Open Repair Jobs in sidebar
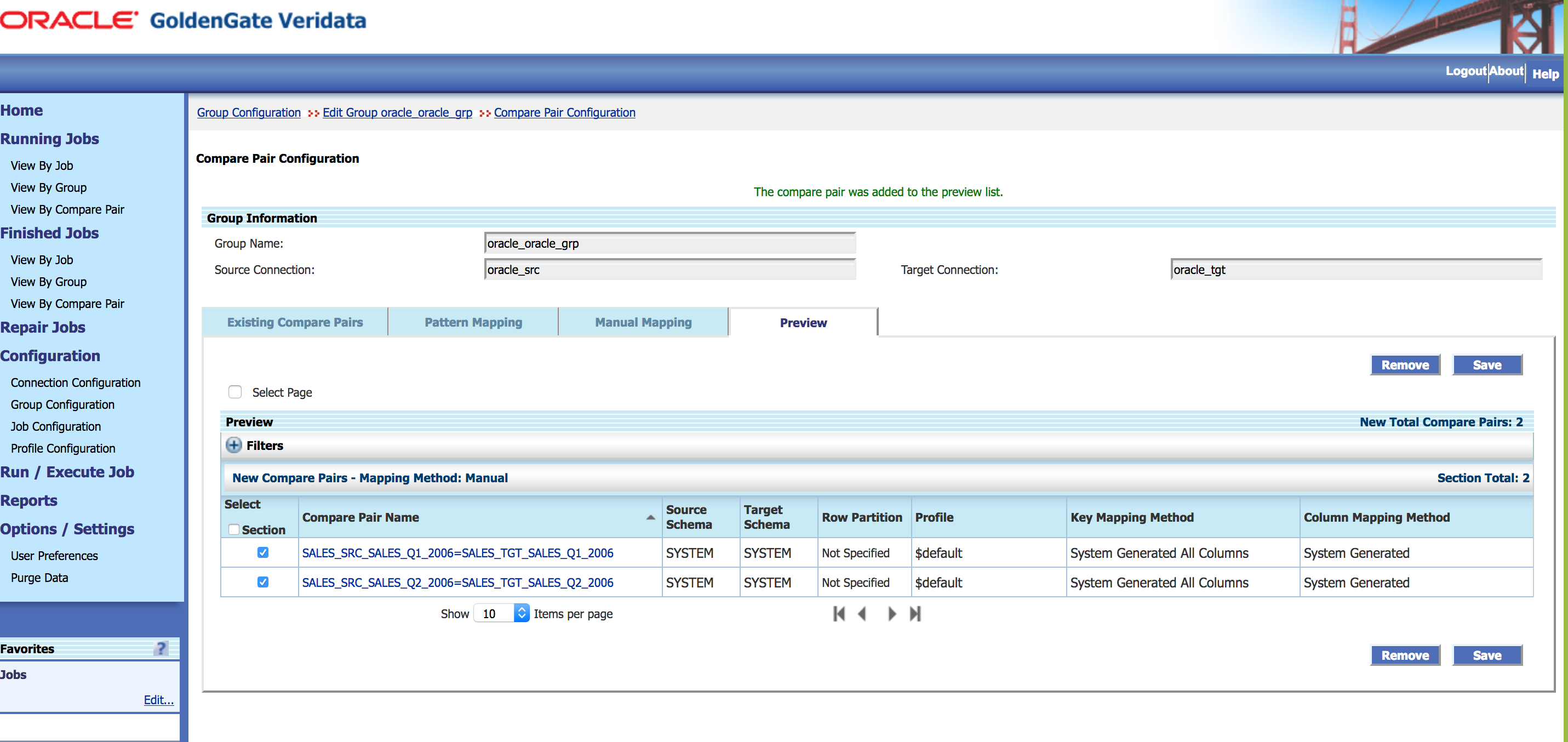The width and height of the screenshot is (1568, 742). coord(43,328)
